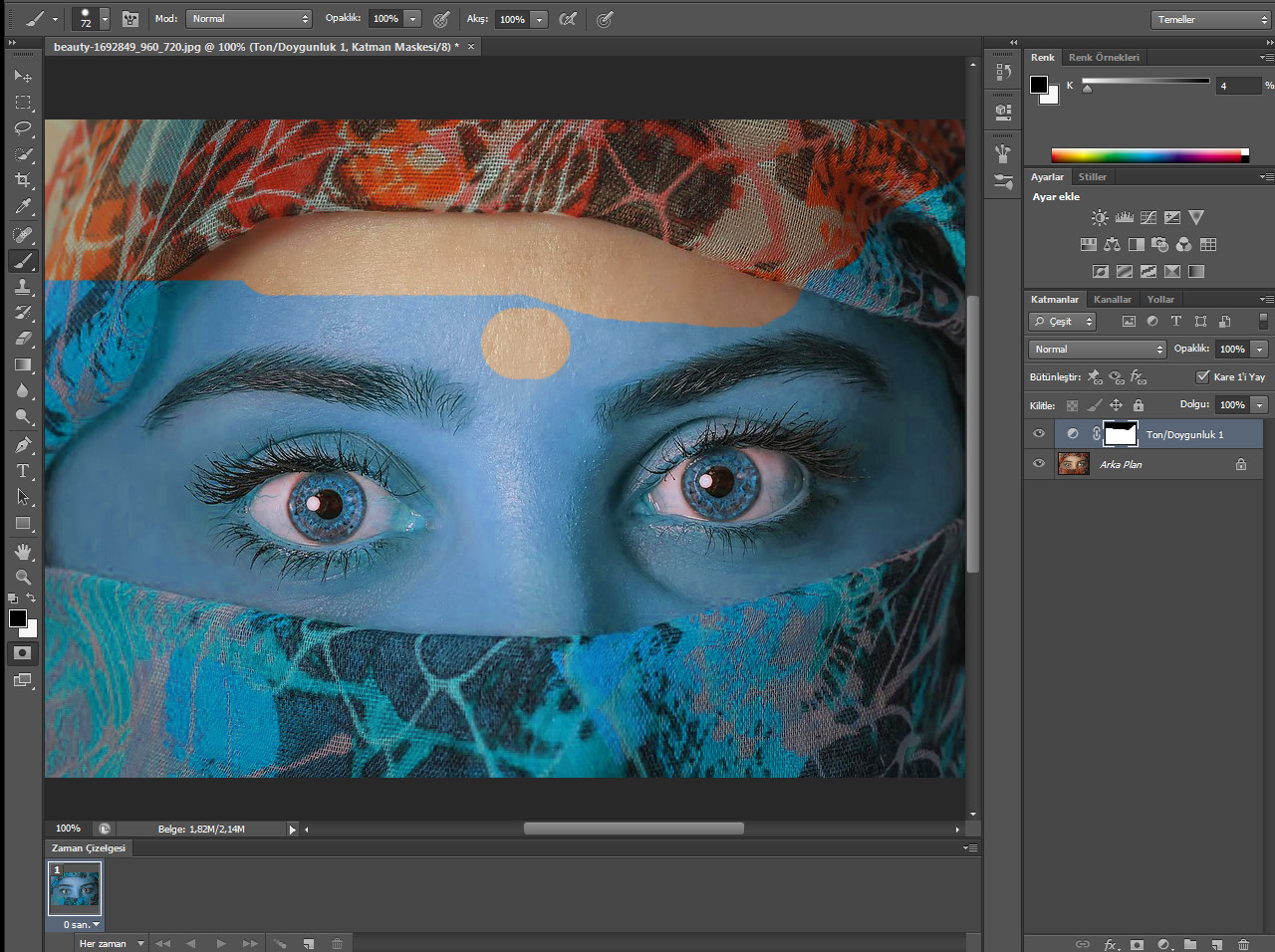
Task: Click the Delete layer trash icon
Action: coord(1243,944)
